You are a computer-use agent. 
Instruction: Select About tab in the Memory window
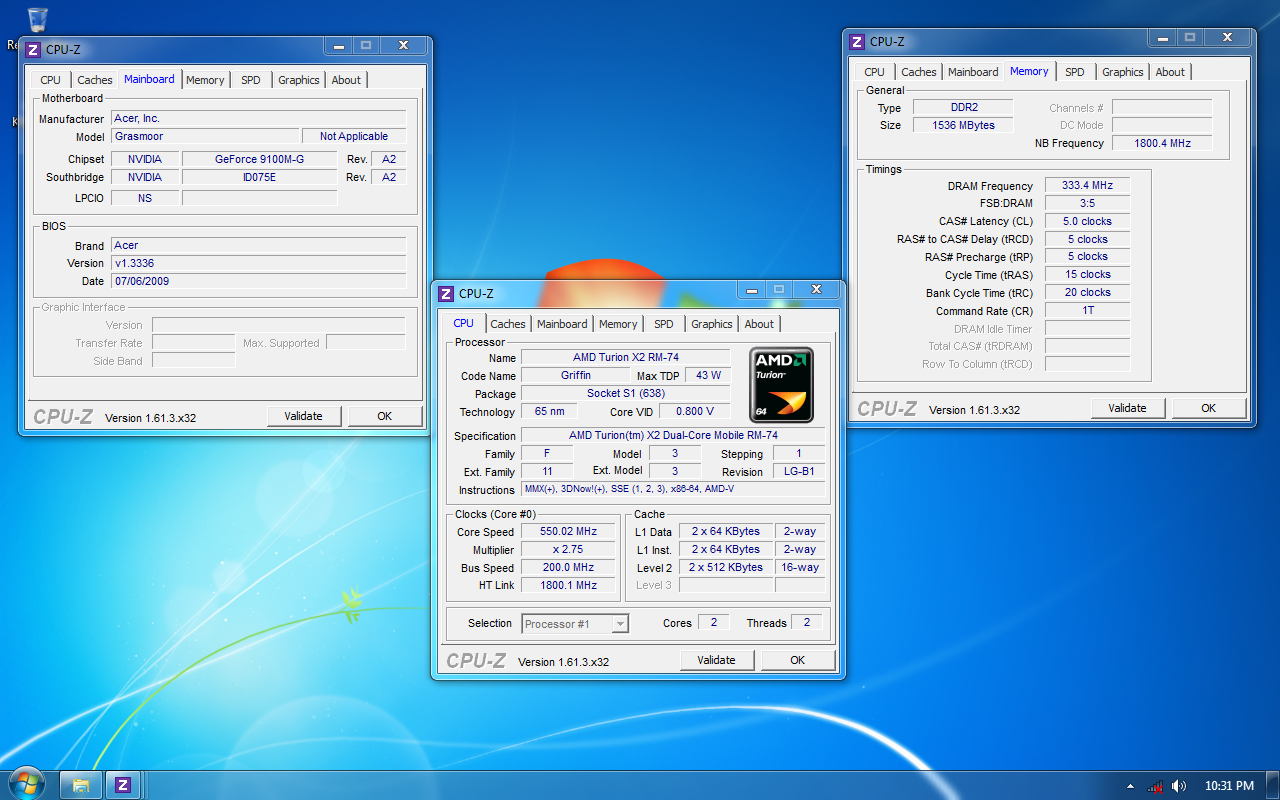coord(1170,72)
